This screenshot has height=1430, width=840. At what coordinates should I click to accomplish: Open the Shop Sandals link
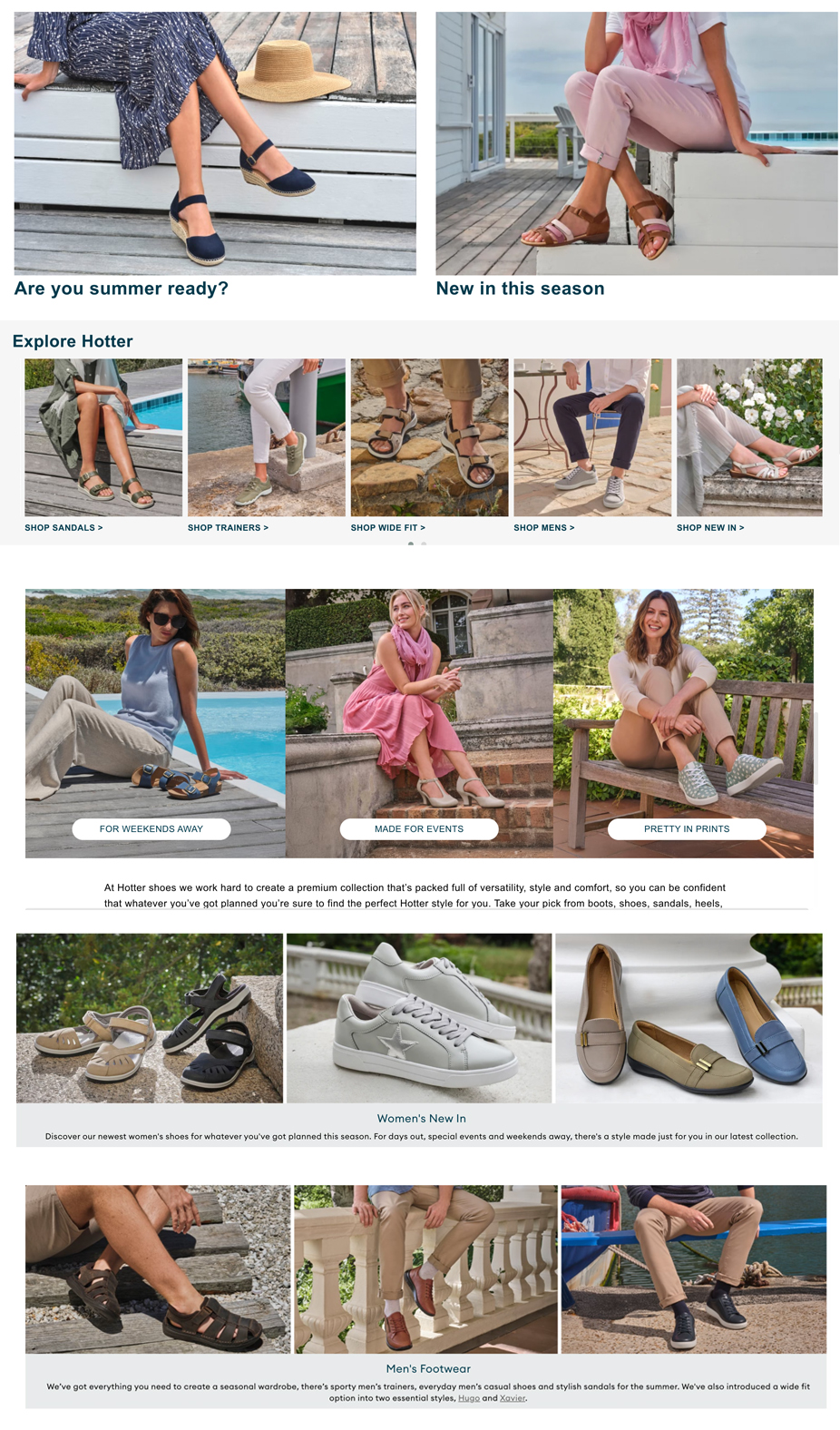63,527
